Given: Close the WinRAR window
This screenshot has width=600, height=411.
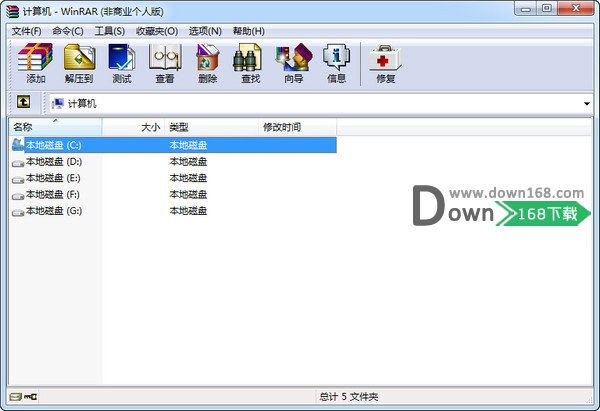Looking at the screenshot, I should (576, 9).
